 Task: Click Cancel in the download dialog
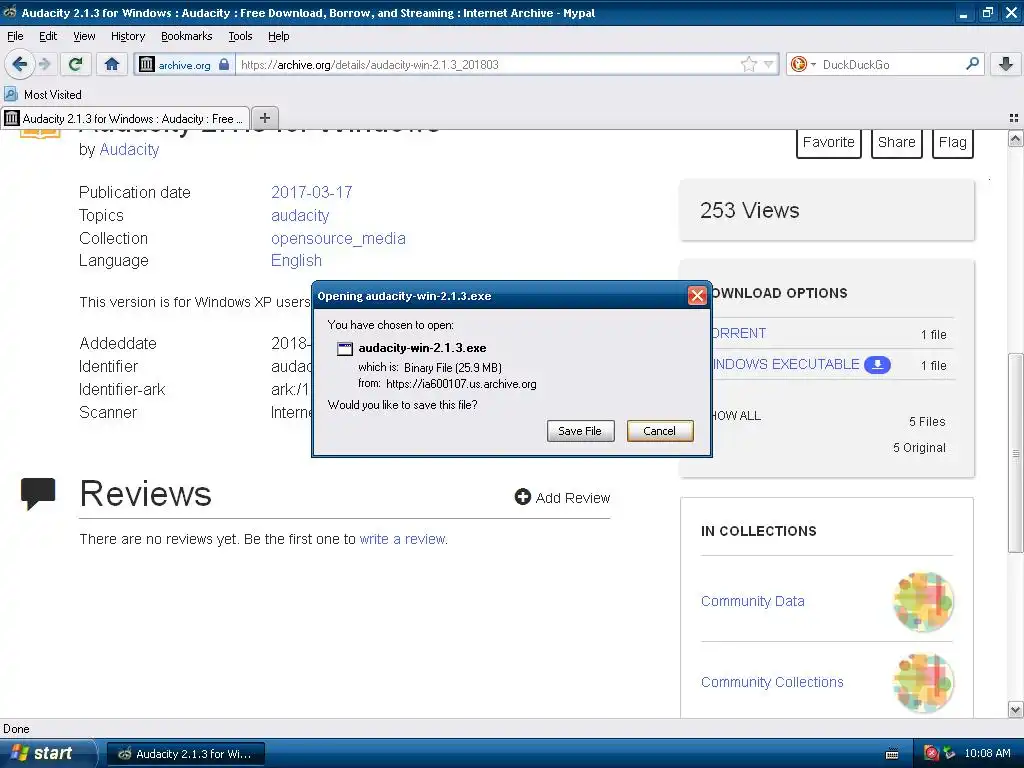[660, 431]
